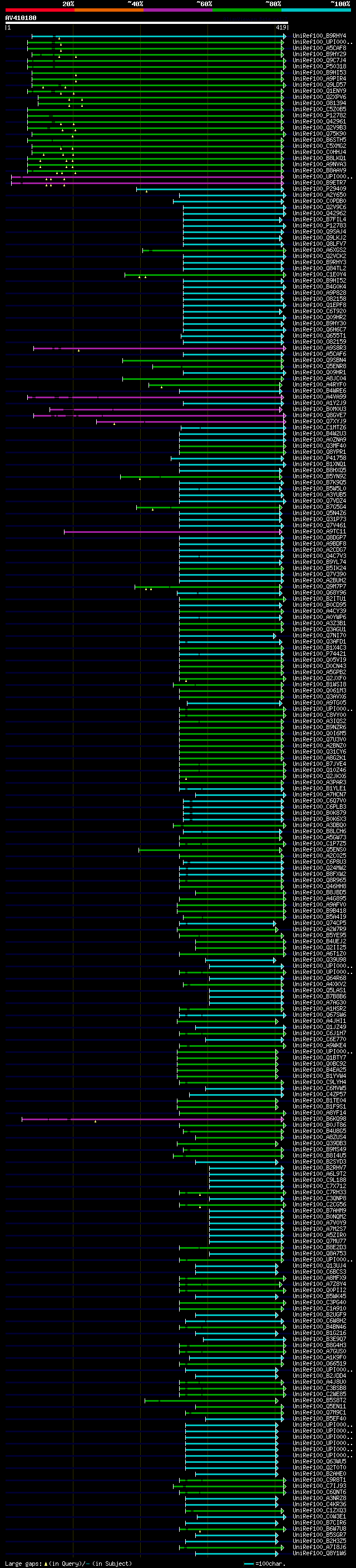Select hit label UniRef100_P12782
This screenshot has width=356, height=1568.
pyautogui.click(x=319, y=115)
